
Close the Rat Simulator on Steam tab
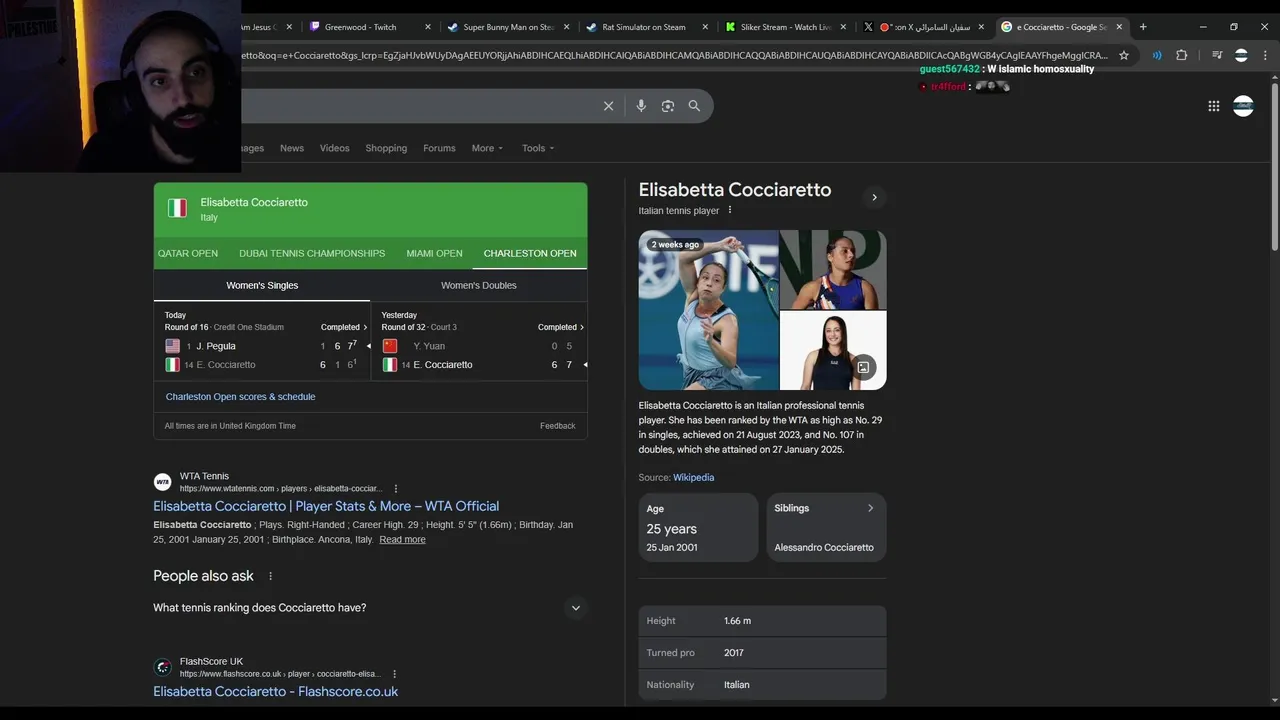705,27
